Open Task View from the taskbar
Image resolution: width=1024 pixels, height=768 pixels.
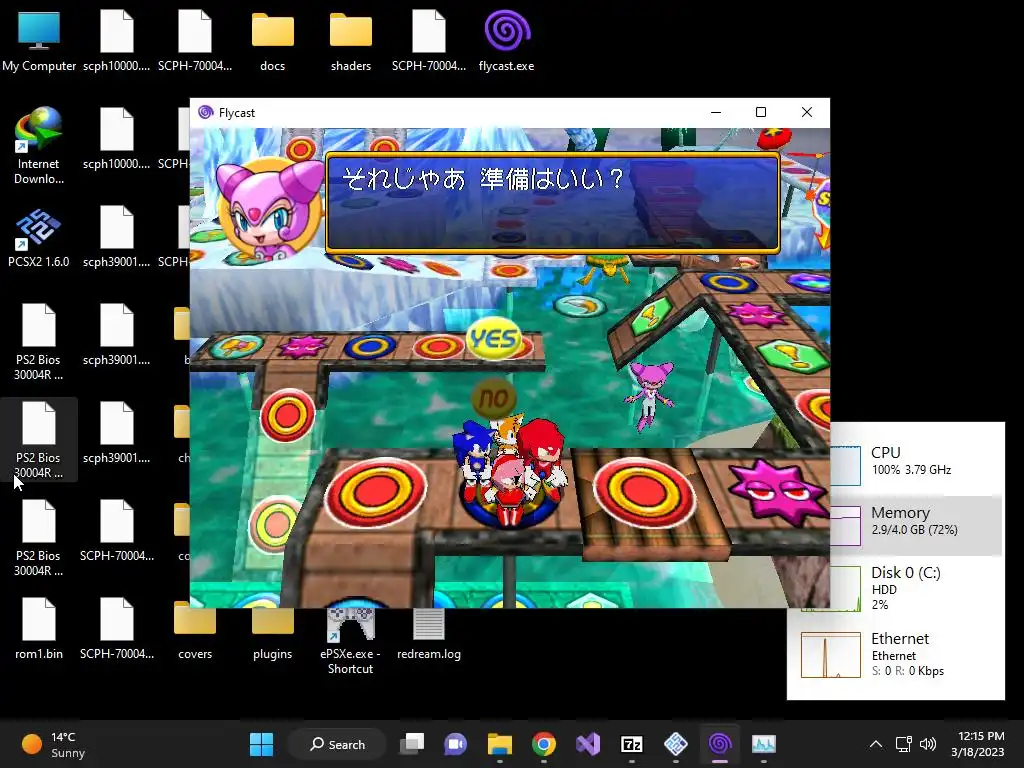[412, 744]
